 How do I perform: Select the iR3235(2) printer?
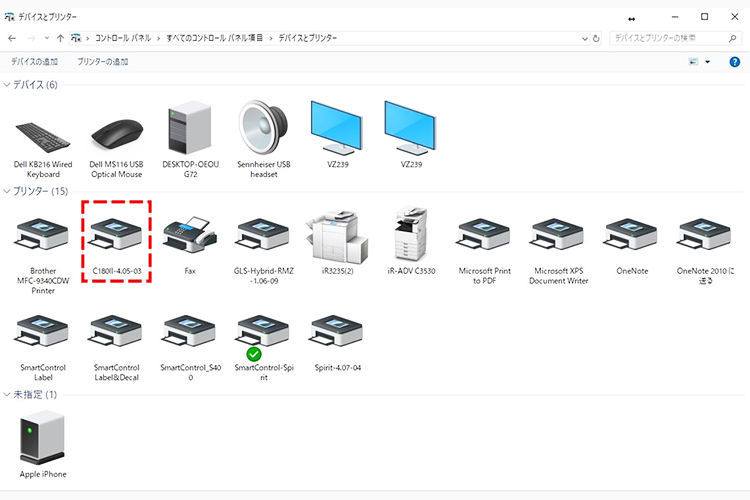point(337,242)
